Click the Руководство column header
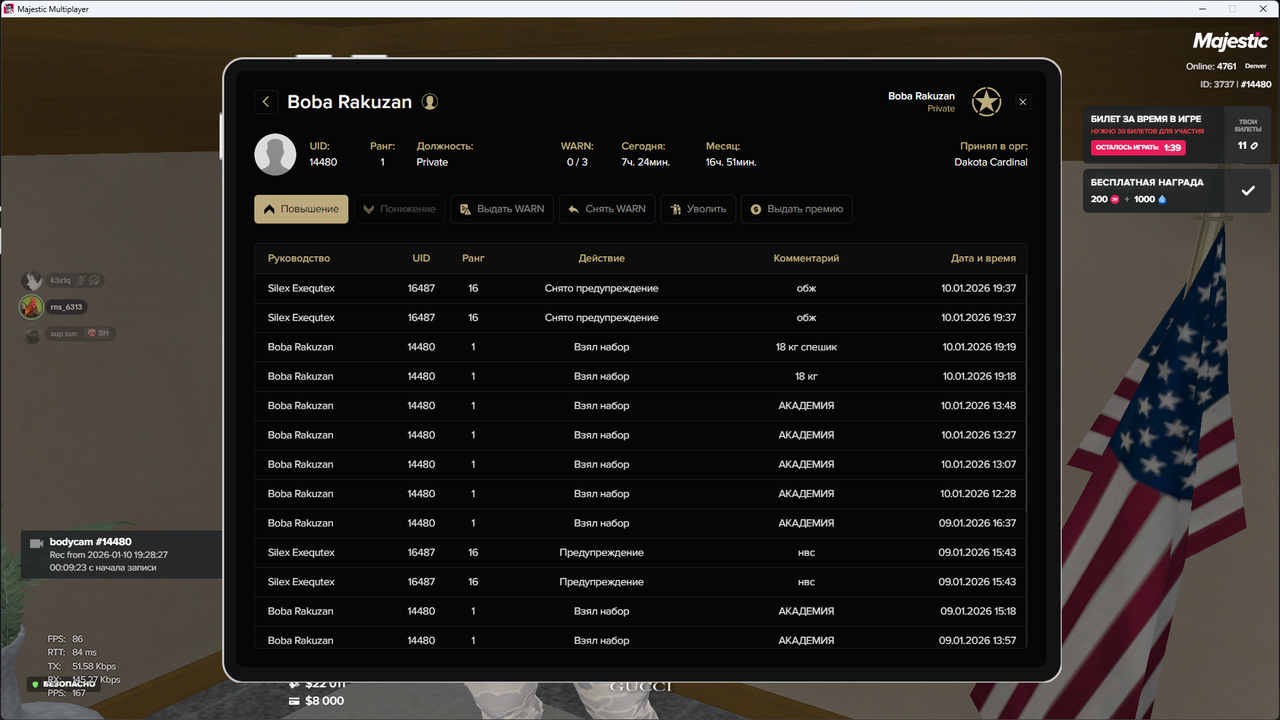 (299, 258)
